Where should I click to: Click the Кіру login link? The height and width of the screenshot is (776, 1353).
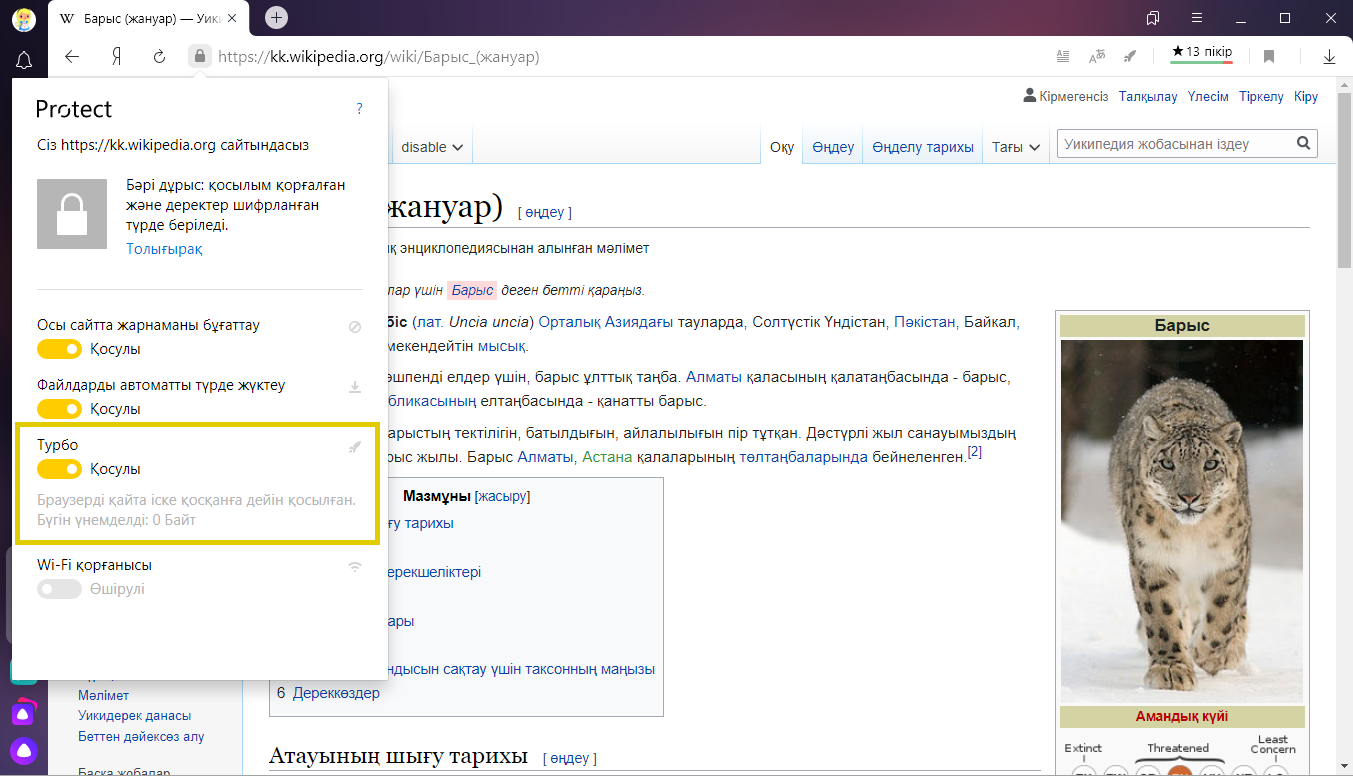(x=1306, y=96)
